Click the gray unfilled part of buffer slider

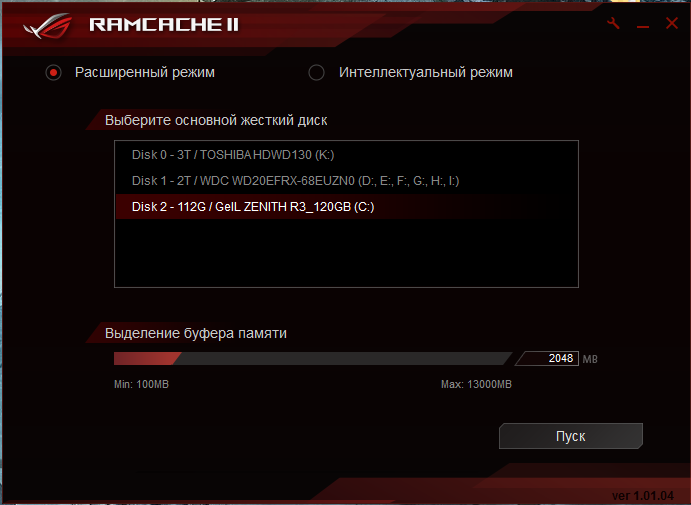[x=343, y=359]
